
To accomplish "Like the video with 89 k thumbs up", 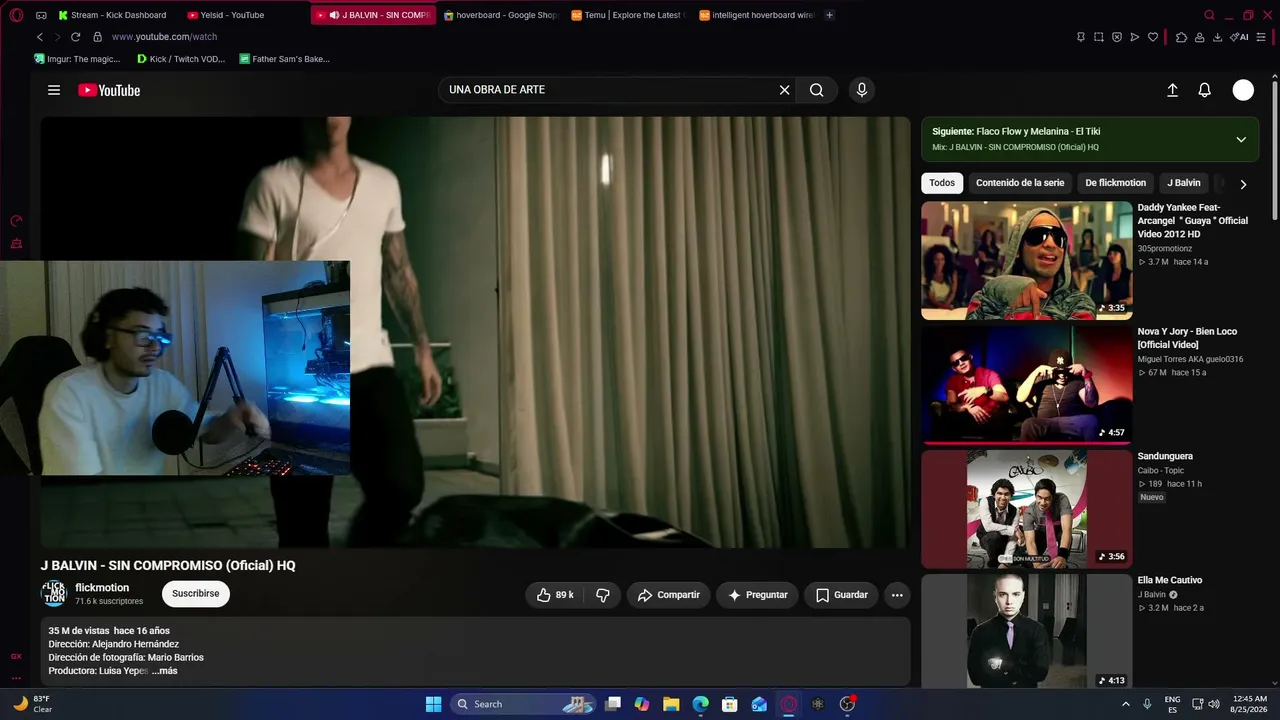I will [555, 595].
